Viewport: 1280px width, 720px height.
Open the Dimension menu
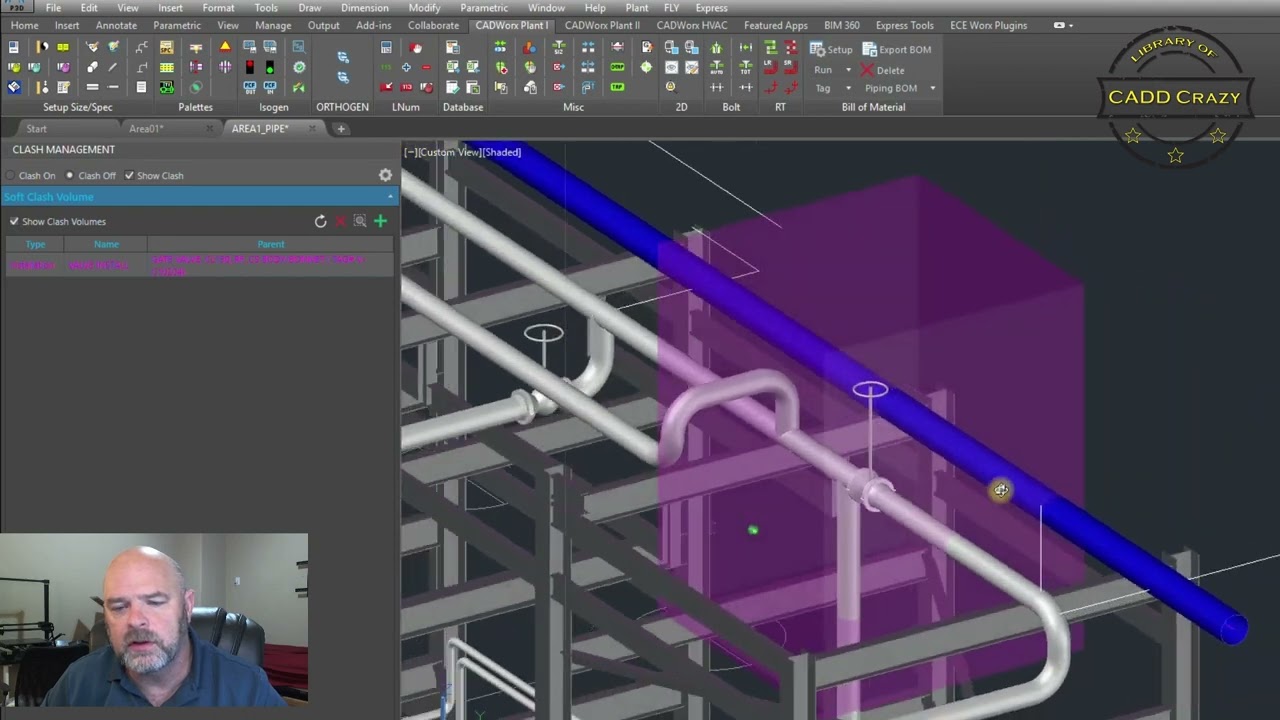point(364,7)
